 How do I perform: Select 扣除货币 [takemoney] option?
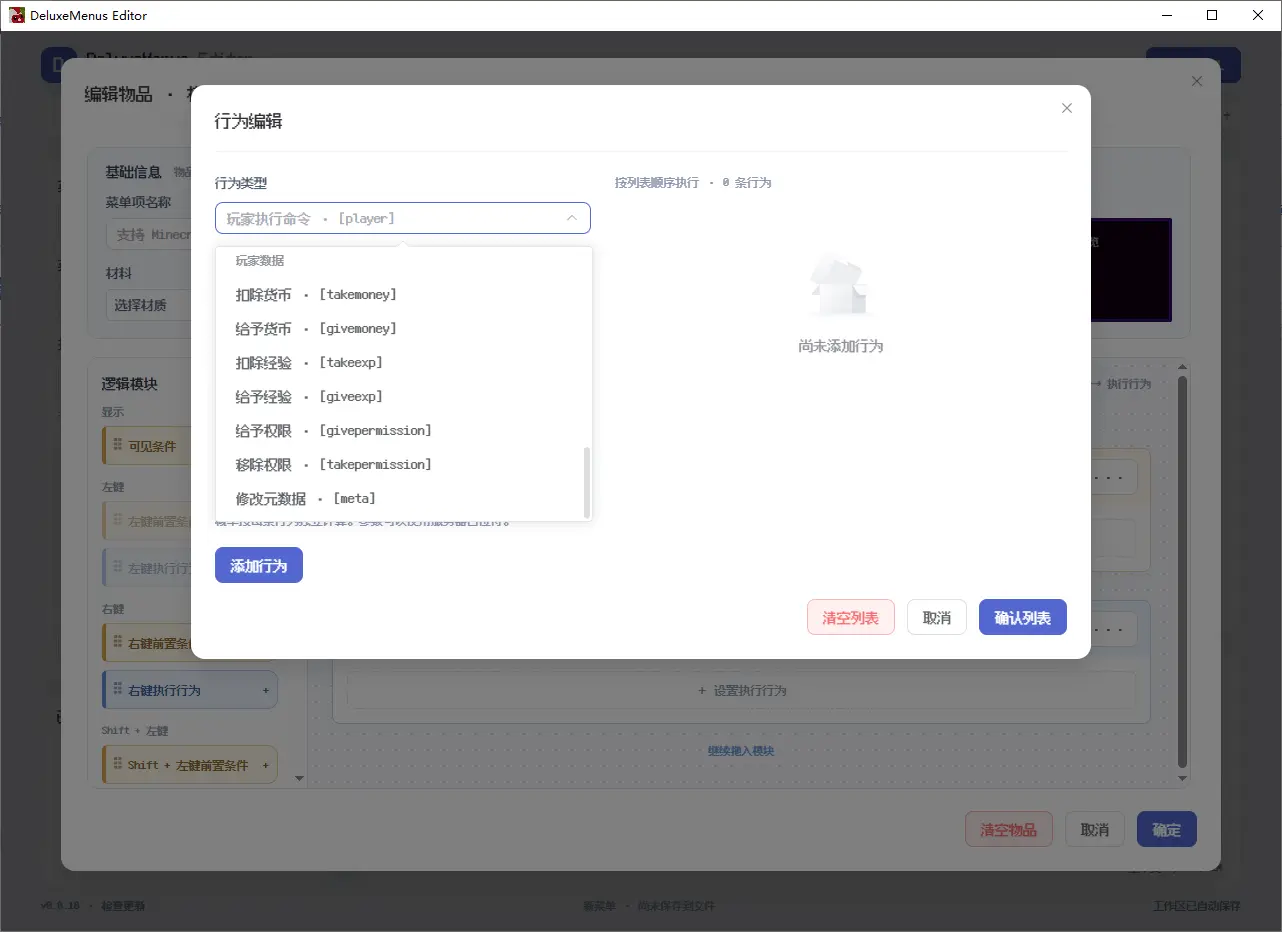point(403,295)
